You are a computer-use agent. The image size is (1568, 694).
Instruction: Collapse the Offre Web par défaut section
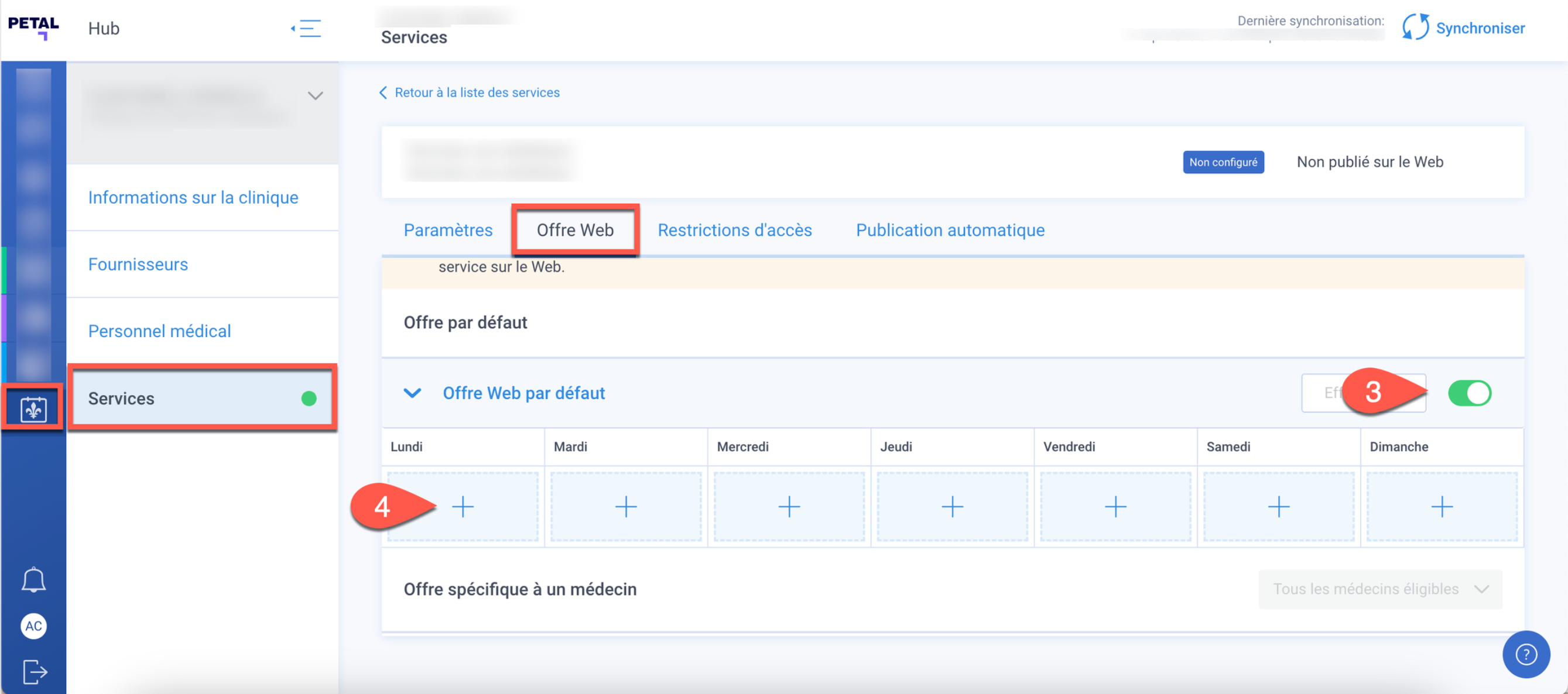412,393
